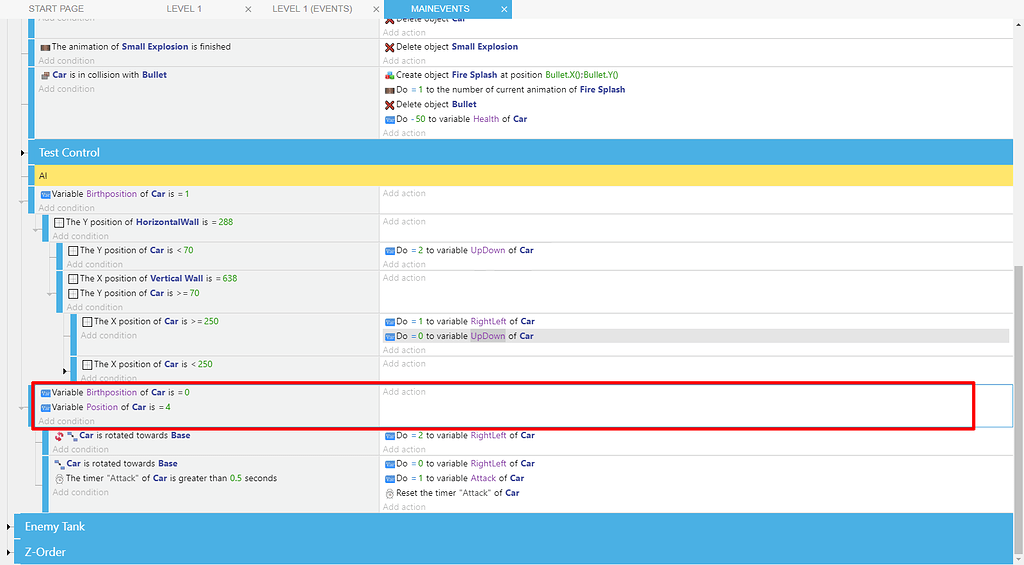Click the red X icon of Delete object Small Explosion

(x=389, y=47)
